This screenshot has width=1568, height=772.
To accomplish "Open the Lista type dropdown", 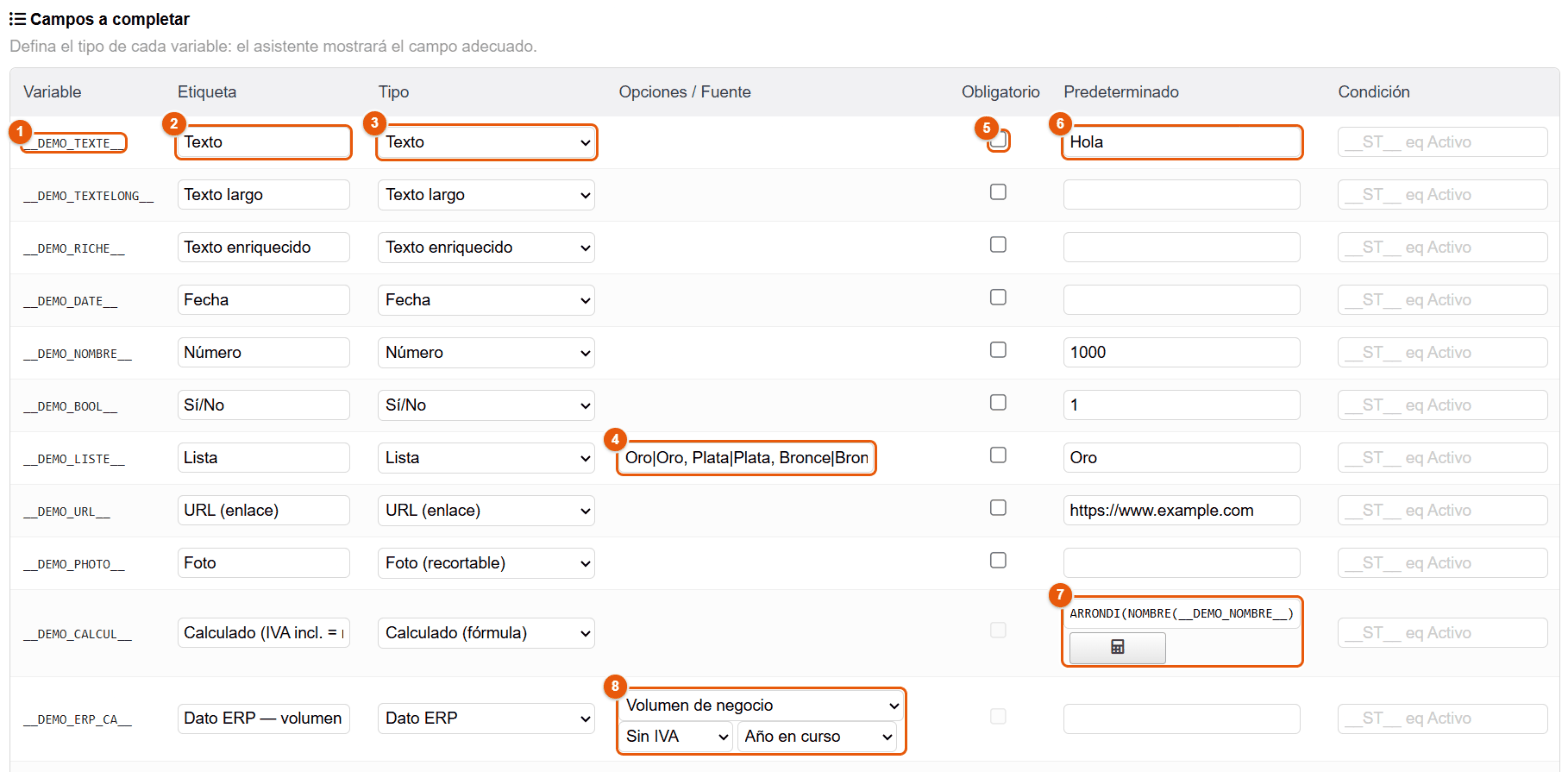I will (486, 458).
